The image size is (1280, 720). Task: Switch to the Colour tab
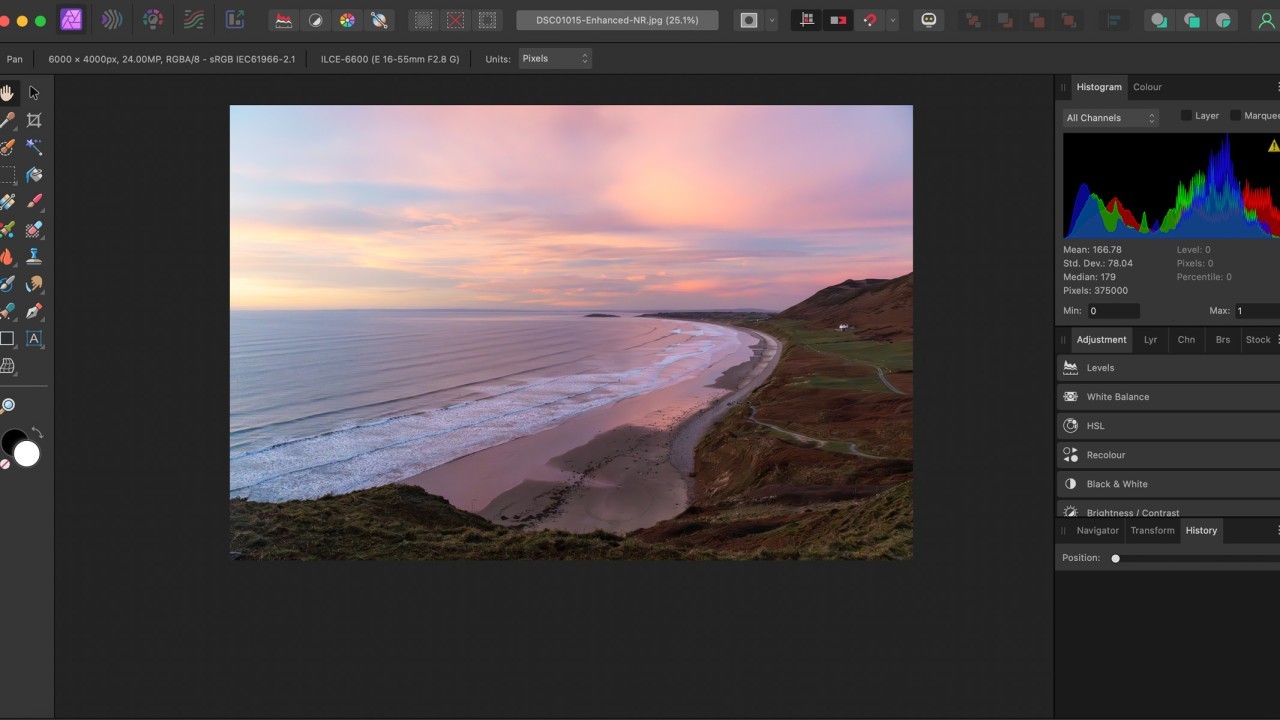[1147, 87]
